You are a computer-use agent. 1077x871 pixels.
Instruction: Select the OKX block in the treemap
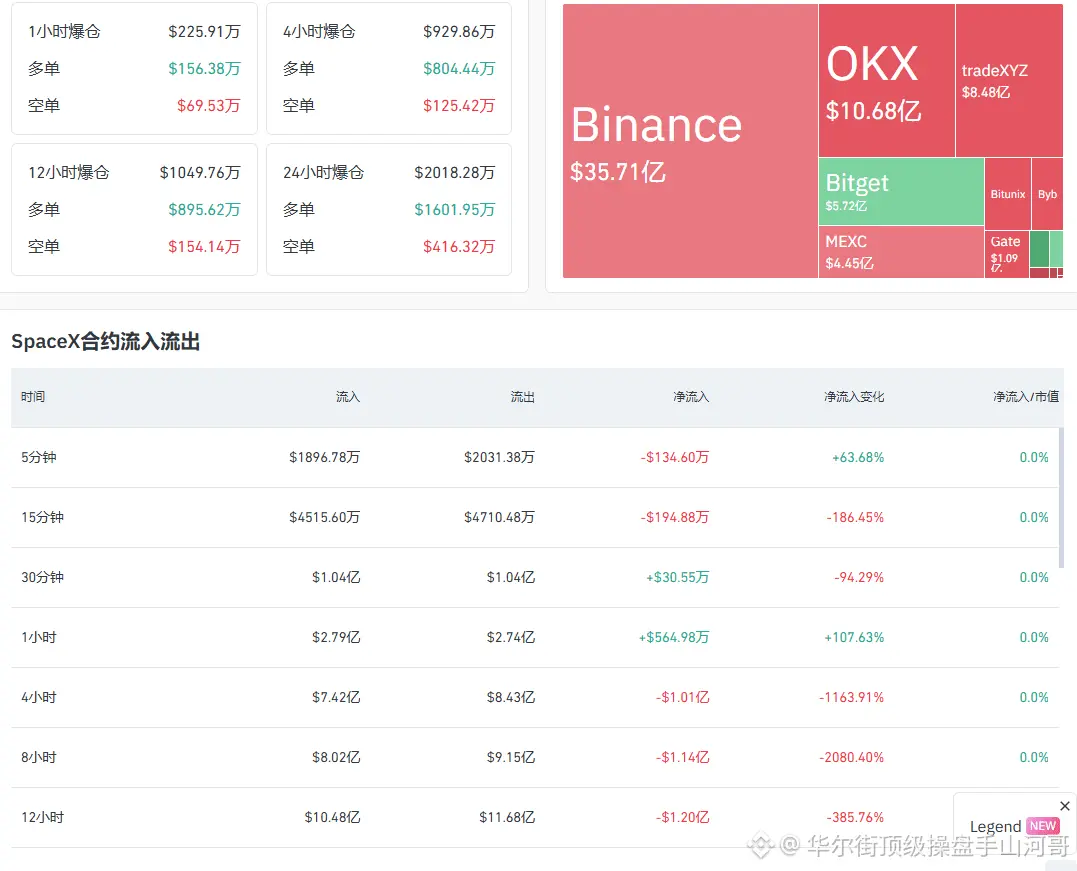click(x=887, y=80)
